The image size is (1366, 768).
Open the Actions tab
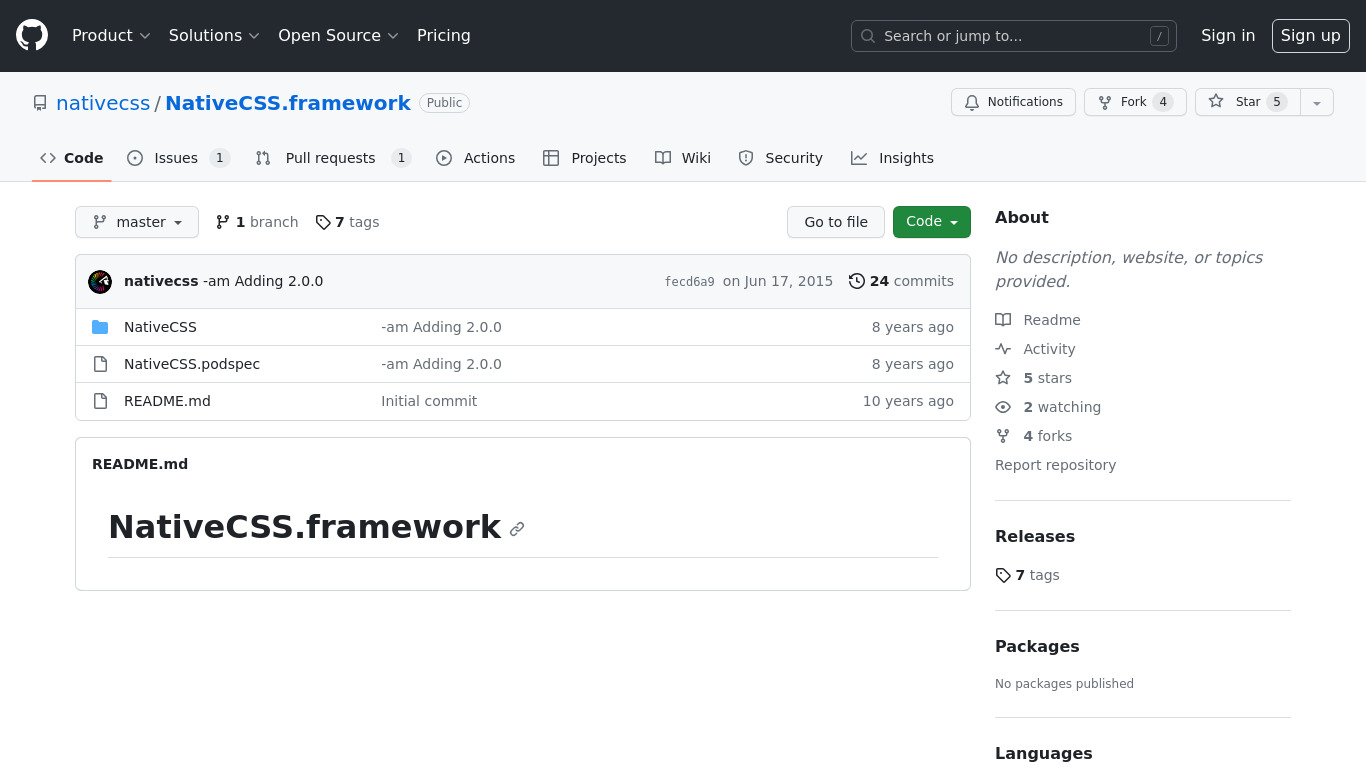(476, 158)
